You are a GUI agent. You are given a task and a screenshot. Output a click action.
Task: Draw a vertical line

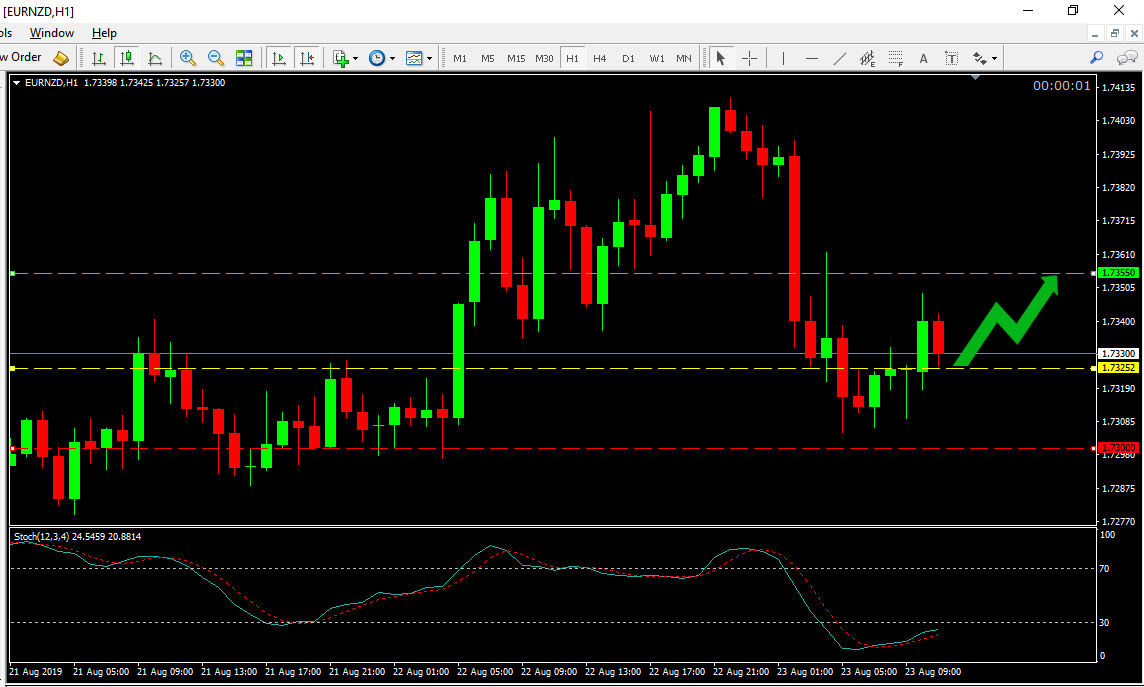pos(783,58)
